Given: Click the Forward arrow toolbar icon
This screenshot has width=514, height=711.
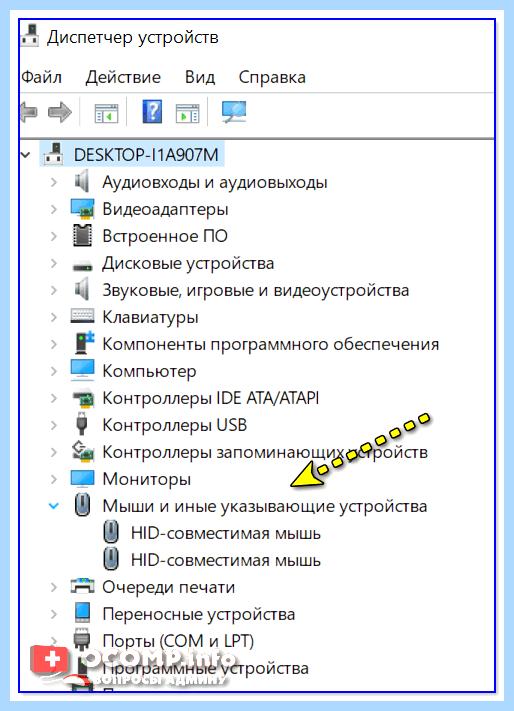Looking at the screenshot, I should [x=60, y=112].
